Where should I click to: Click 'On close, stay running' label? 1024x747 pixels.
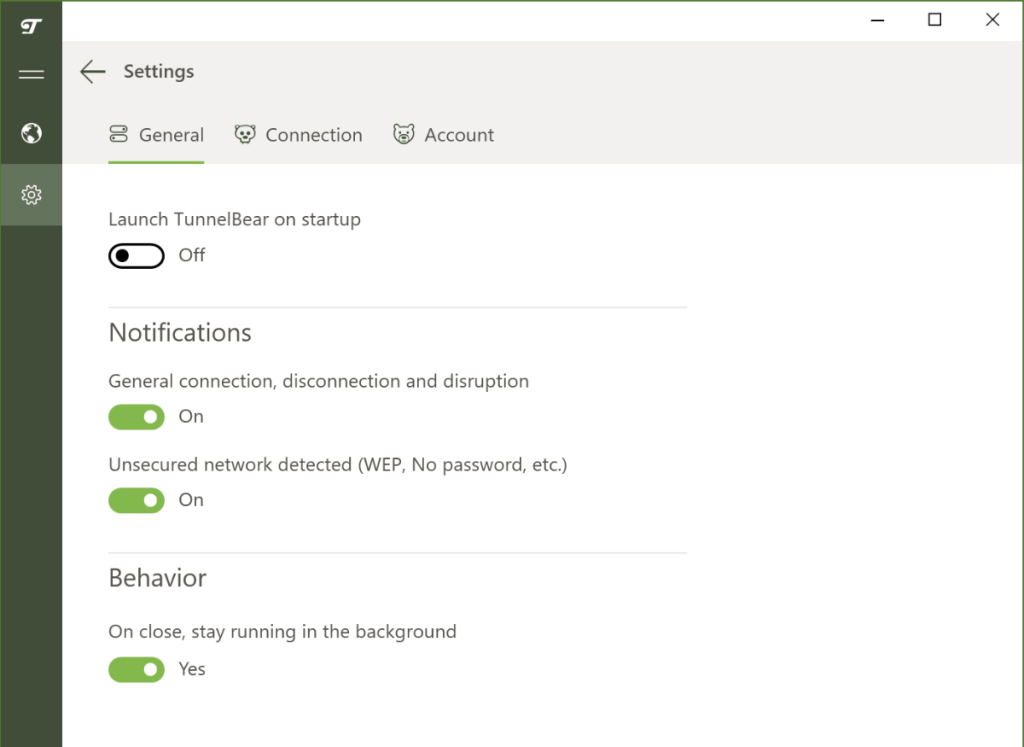tap(282, 632)
